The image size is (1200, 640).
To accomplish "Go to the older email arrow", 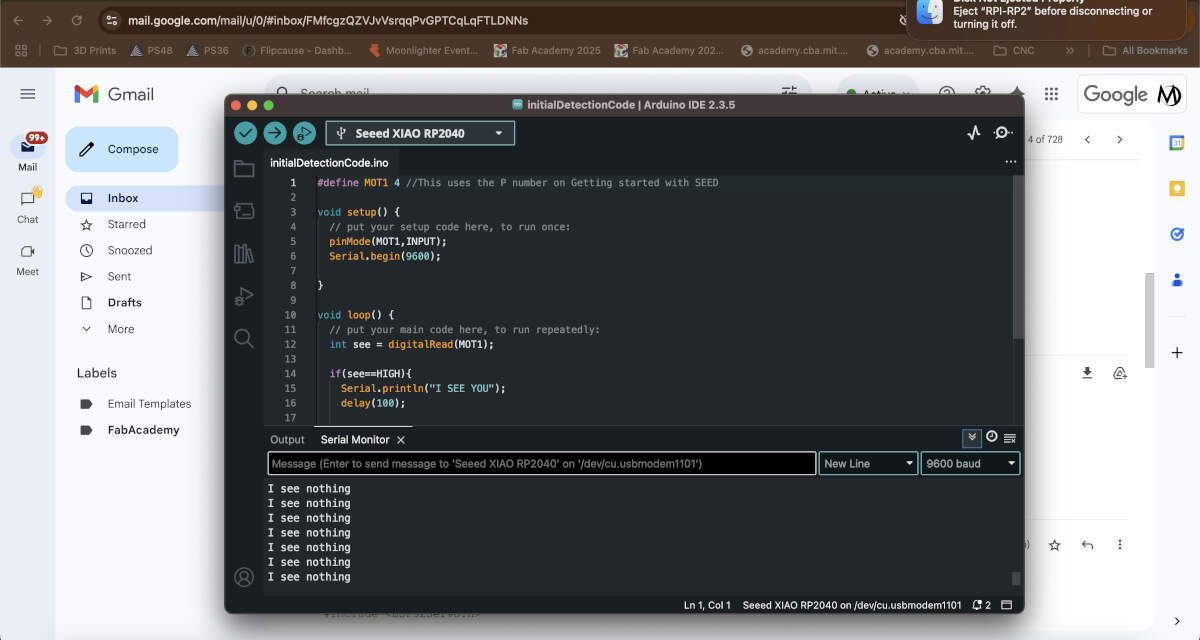I will pyautogui.click(x=1120, y=140).
